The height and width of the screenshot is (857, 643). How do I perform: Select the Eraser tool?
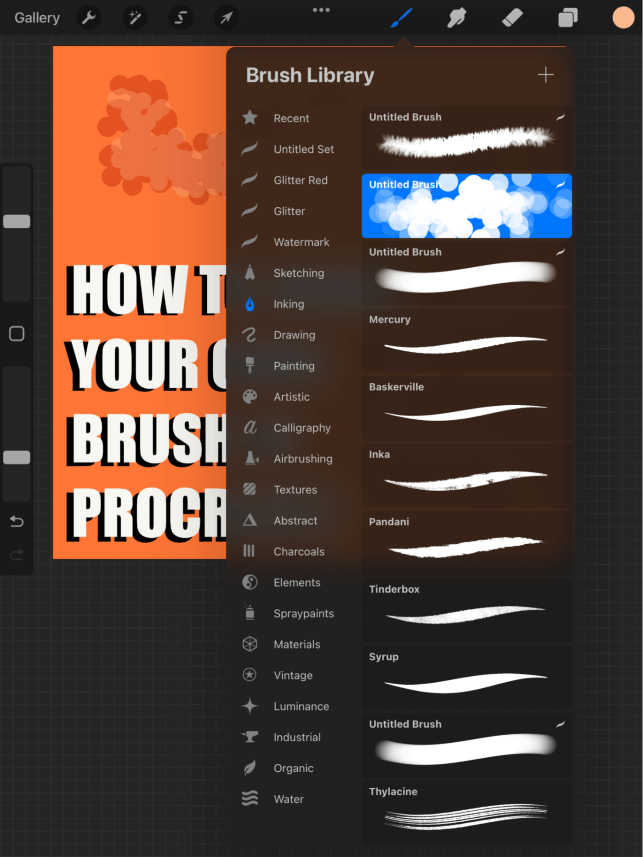pyautogui.click(x=512, y=18)
